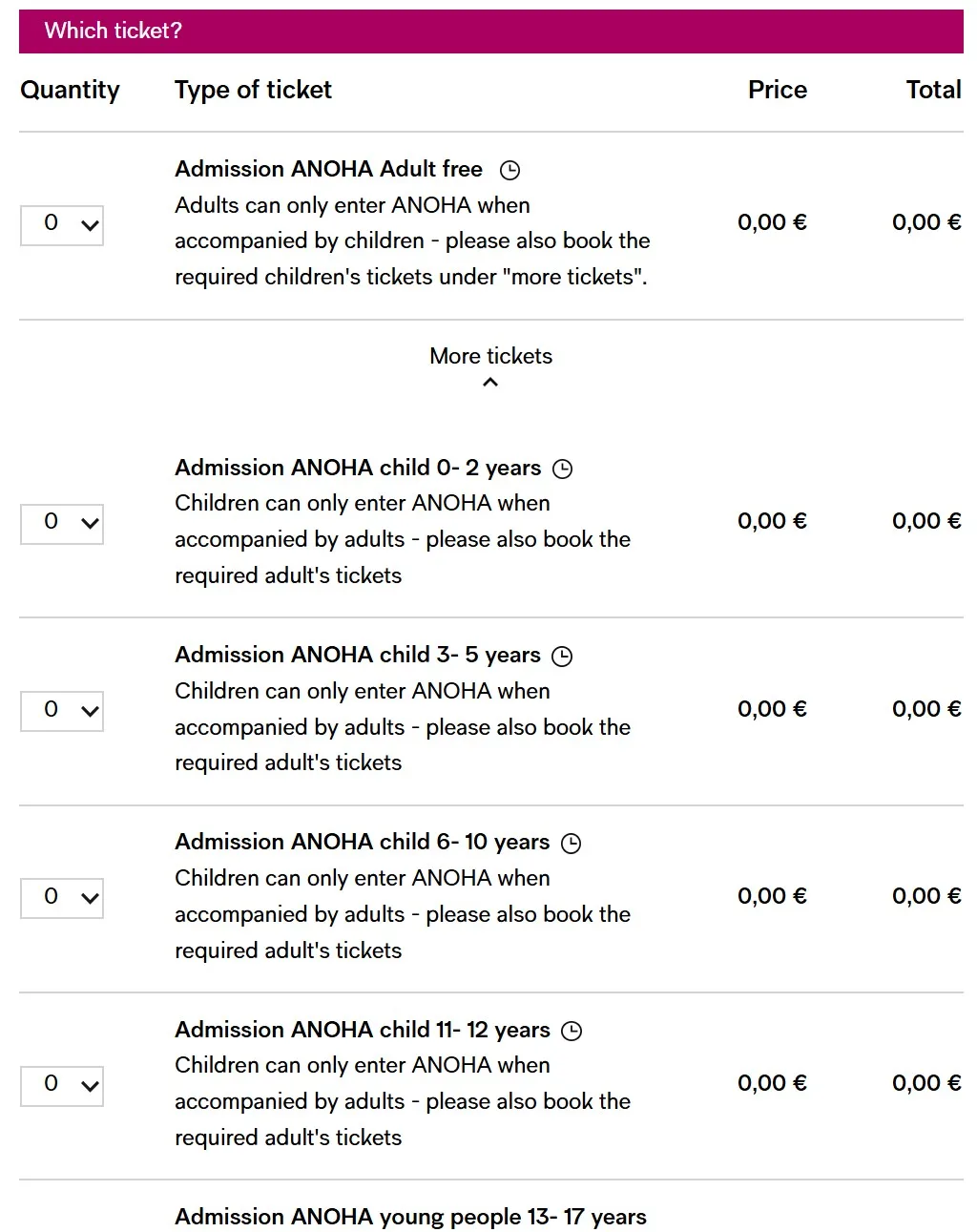Open quantity dropdown for child 6-10 years
This screenshot has height=1232, width=977.
pyautogui.click(x=62, y=898)
